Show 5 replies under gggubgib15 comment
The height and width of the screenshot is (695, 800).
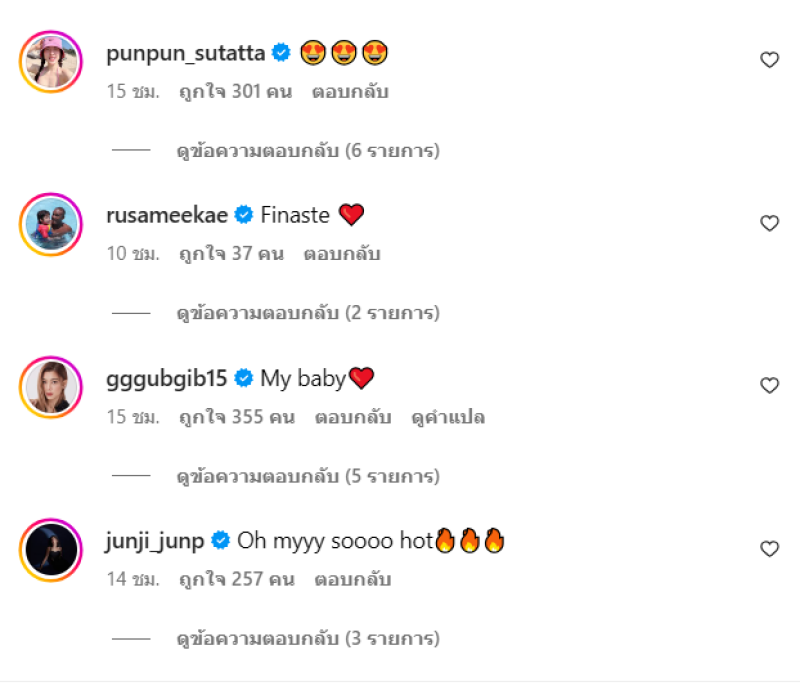(x=307, y=476)
